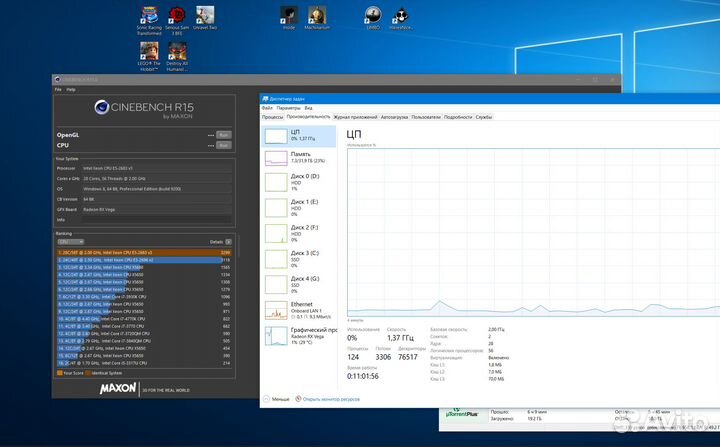Select the orange ranking row for Xeon E5-2683 v3
Image resolution: width=720 pixels, height=447 pixels.
tap(144, 252)
